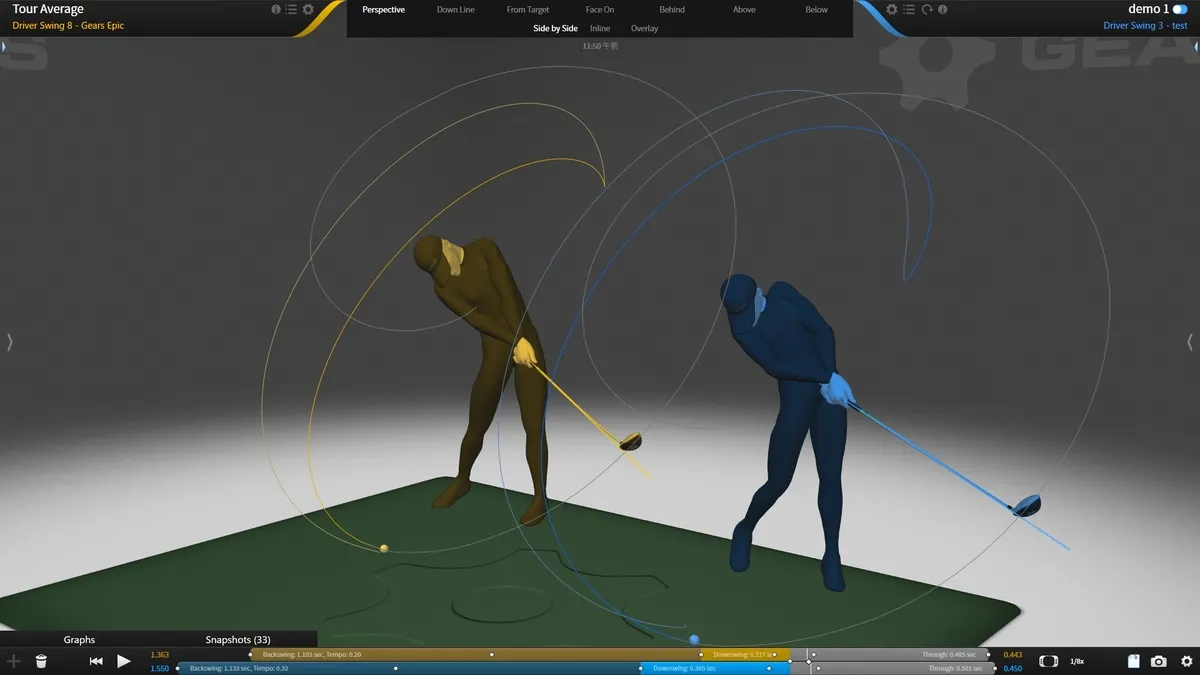Click the trash can delete icon
Screen dimensions: 1200x675
(41, 661)
